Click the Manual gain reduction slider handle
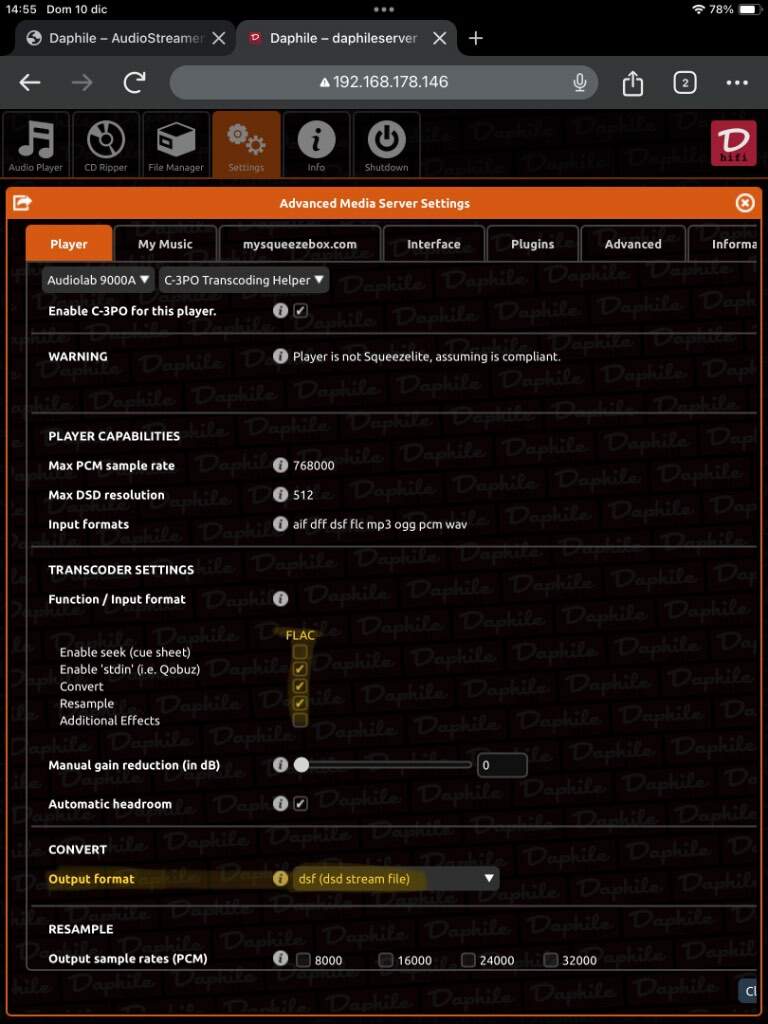 pyautogui.click(x=301, y=765)
